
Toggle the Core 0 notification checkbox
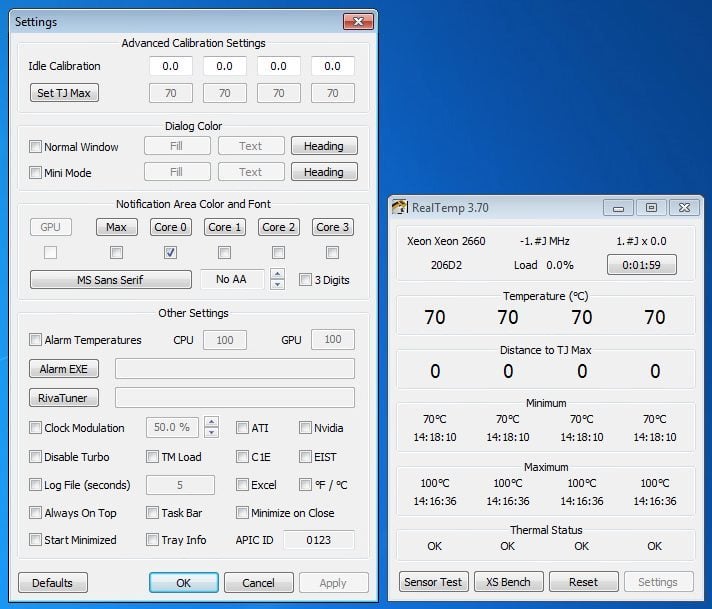170,252
